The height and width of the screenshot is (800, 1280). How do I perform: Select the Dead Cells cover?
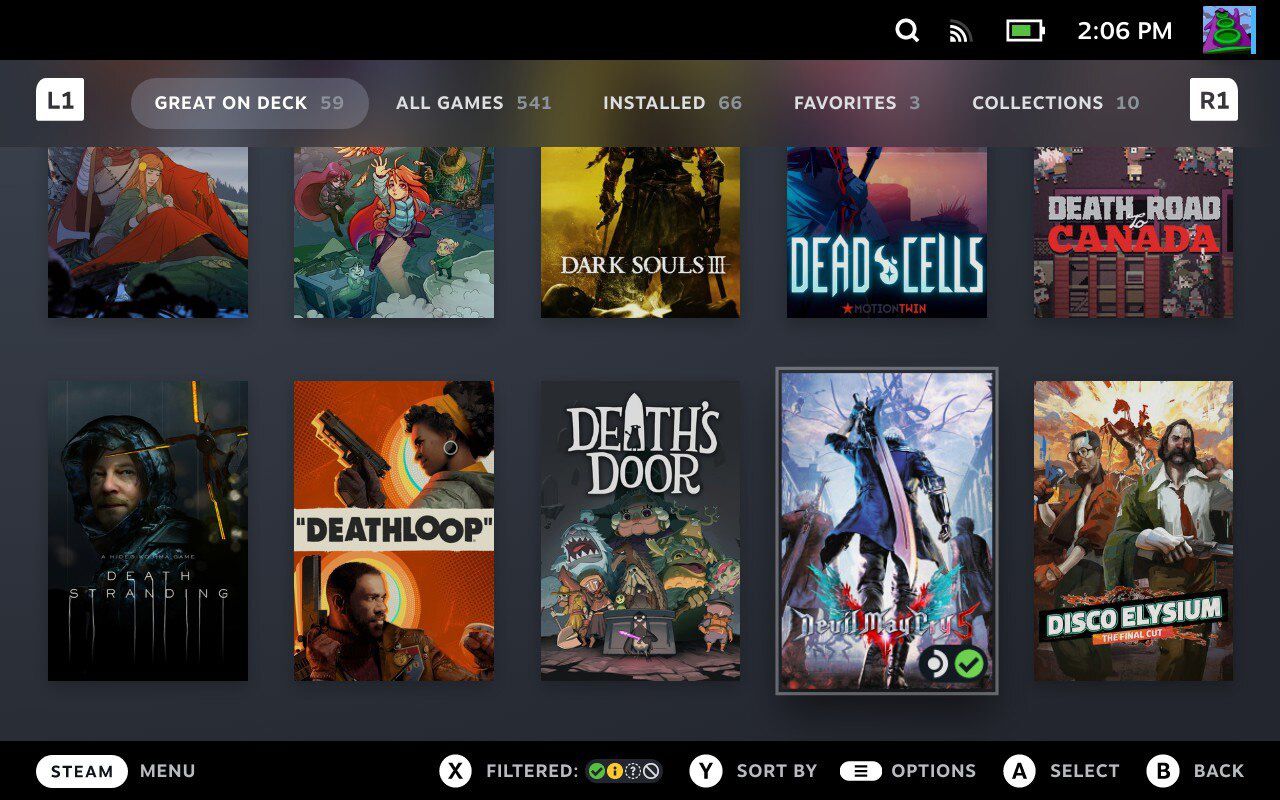pos(887,232)
